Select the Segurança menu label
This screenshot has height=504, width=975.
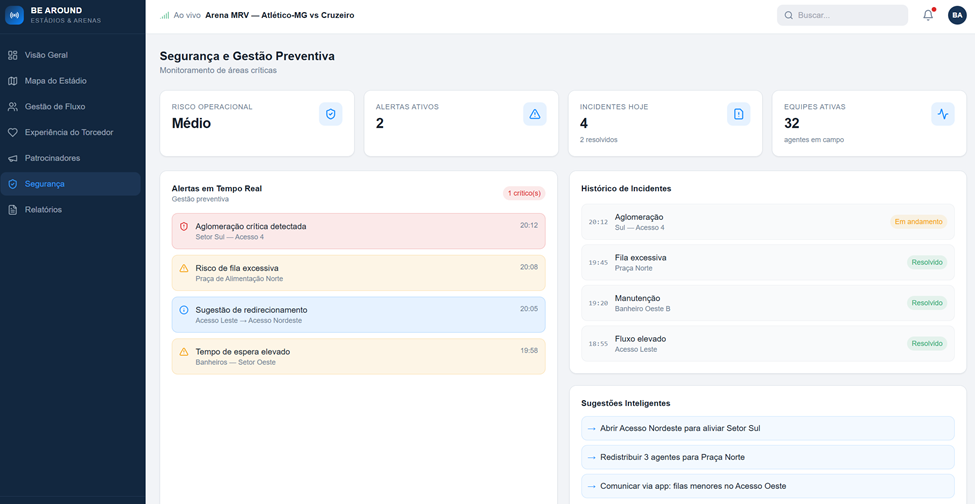point(45,184)
